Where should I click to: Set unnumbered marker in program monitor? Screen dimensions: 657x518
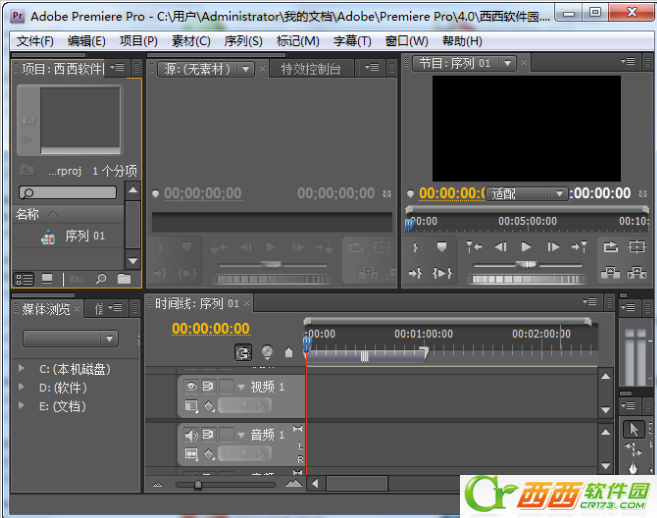(441, 247)
